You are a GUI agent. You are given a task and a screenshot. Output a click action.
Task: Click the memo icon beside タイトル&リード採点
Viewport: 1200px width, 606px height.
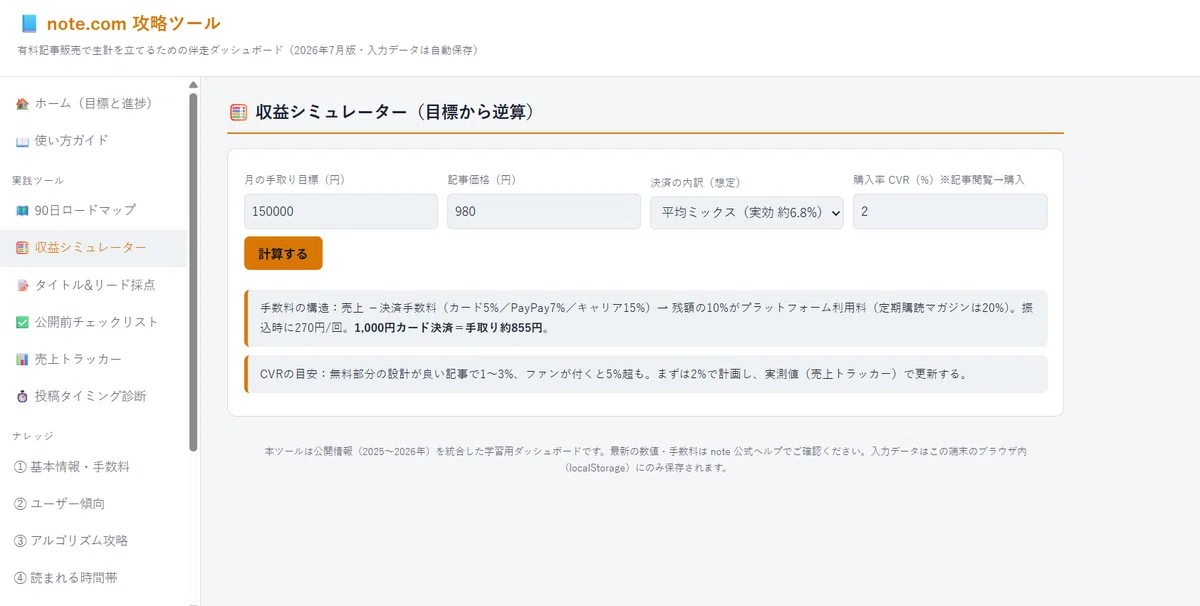click(22, 285)
